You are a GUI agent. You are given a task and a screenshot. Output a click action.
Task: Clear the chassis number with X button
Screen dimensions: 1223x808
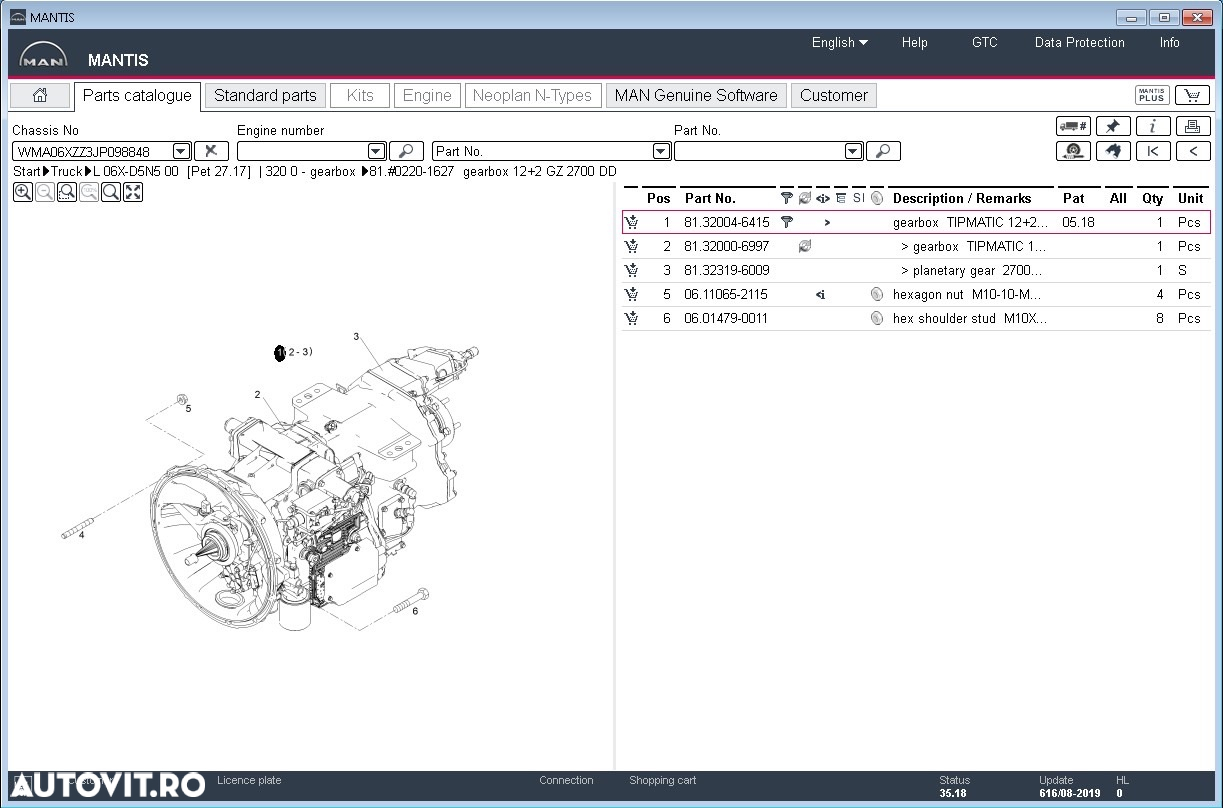pos(211,151)
